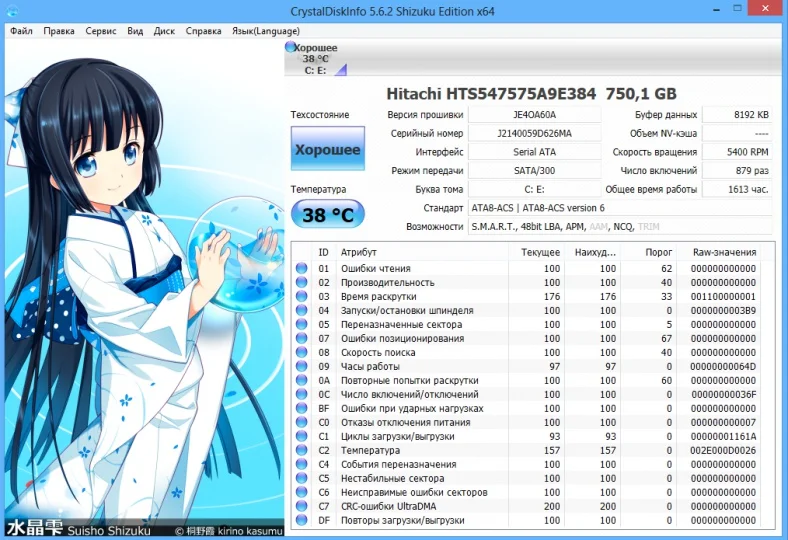Screen dimensions: 788x540
Task: Click the C: E: drive letter field
Action: pos(534,189)
